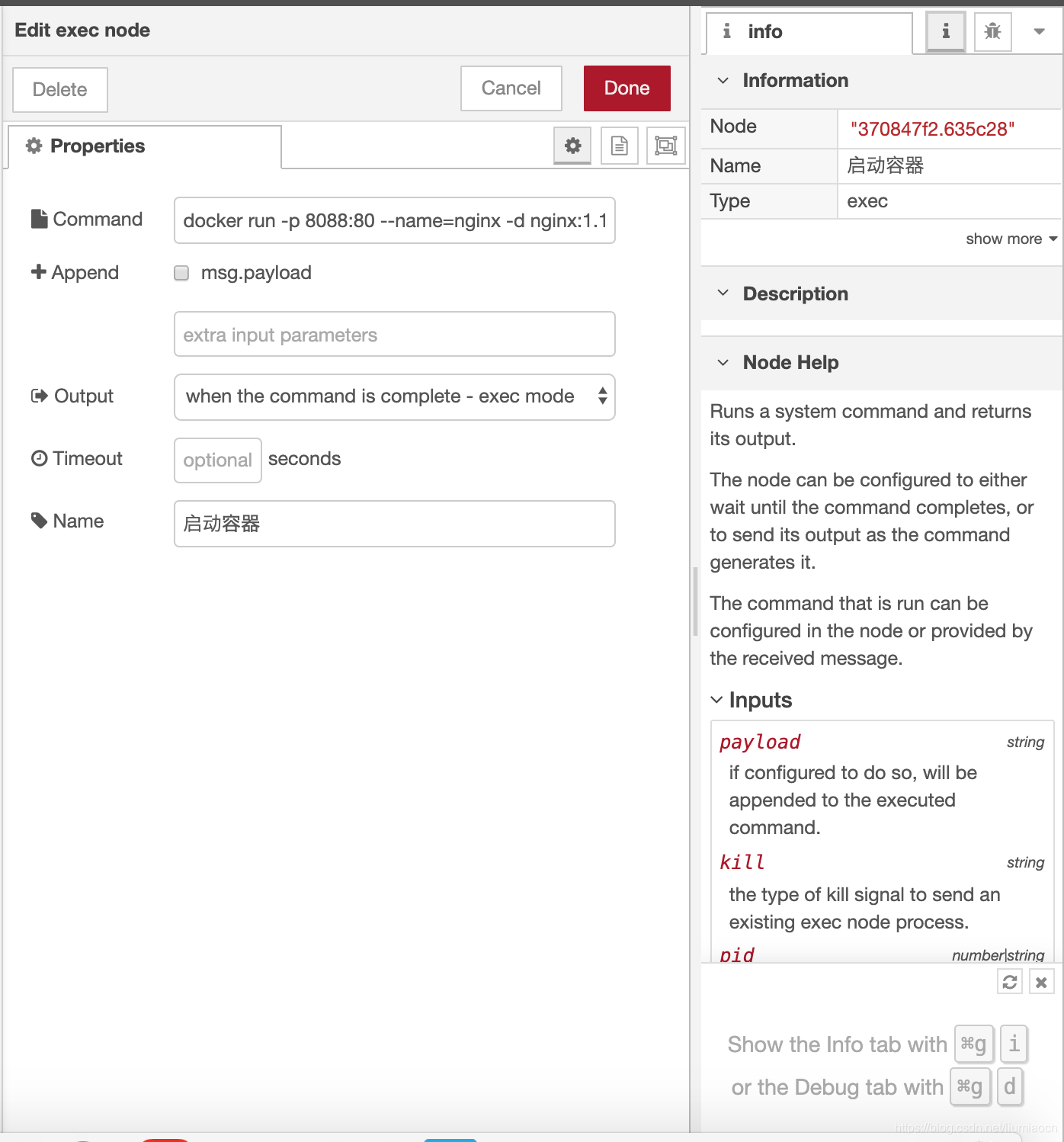
Task: Click node ID value "370847f2.635c28"
Action: pos(932,129)
